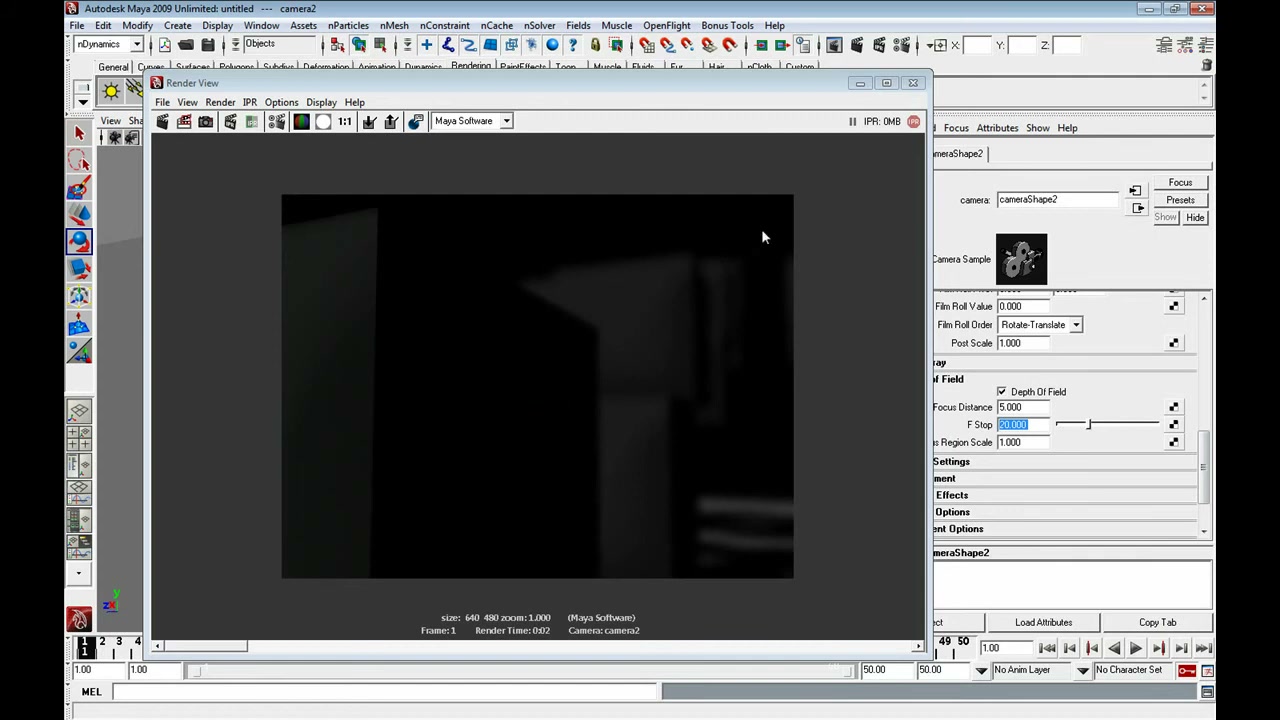This screenshot has width=1280, height=720.
Task: Click the map icon next to Film Roll Value
Action: point(1173,306)
